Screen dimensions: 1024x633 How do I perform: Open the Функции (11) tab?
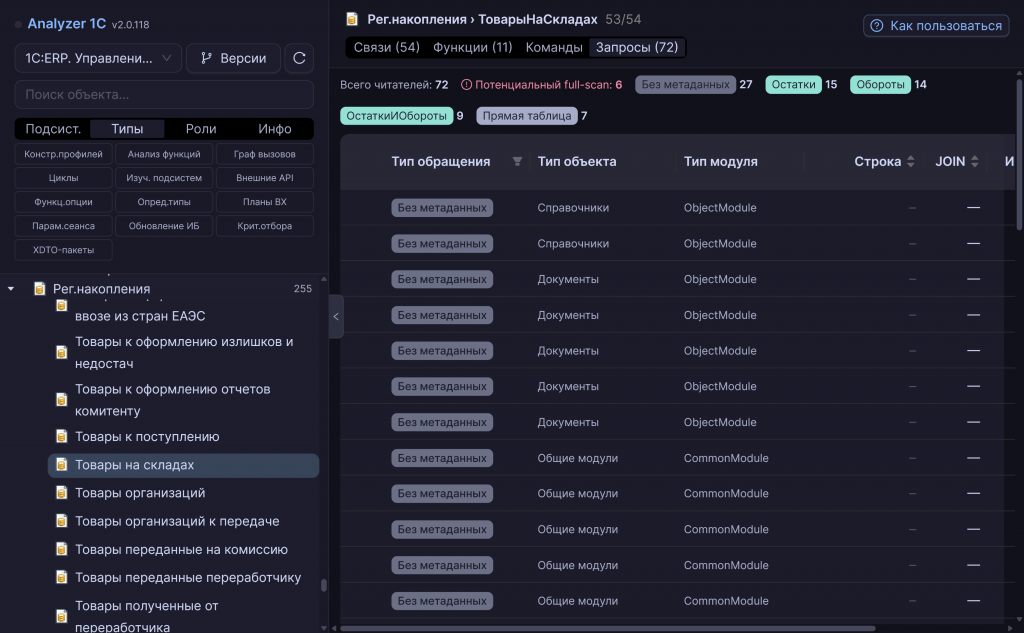tap(473, 47)
